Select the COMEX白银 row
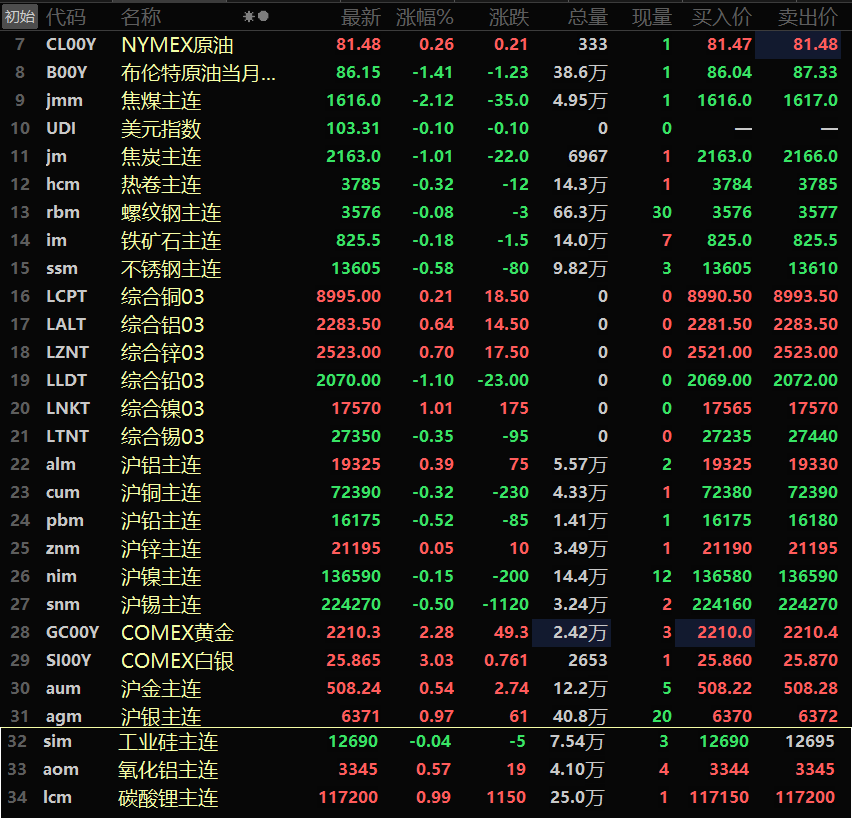The image size is (852, 818). 178,661
